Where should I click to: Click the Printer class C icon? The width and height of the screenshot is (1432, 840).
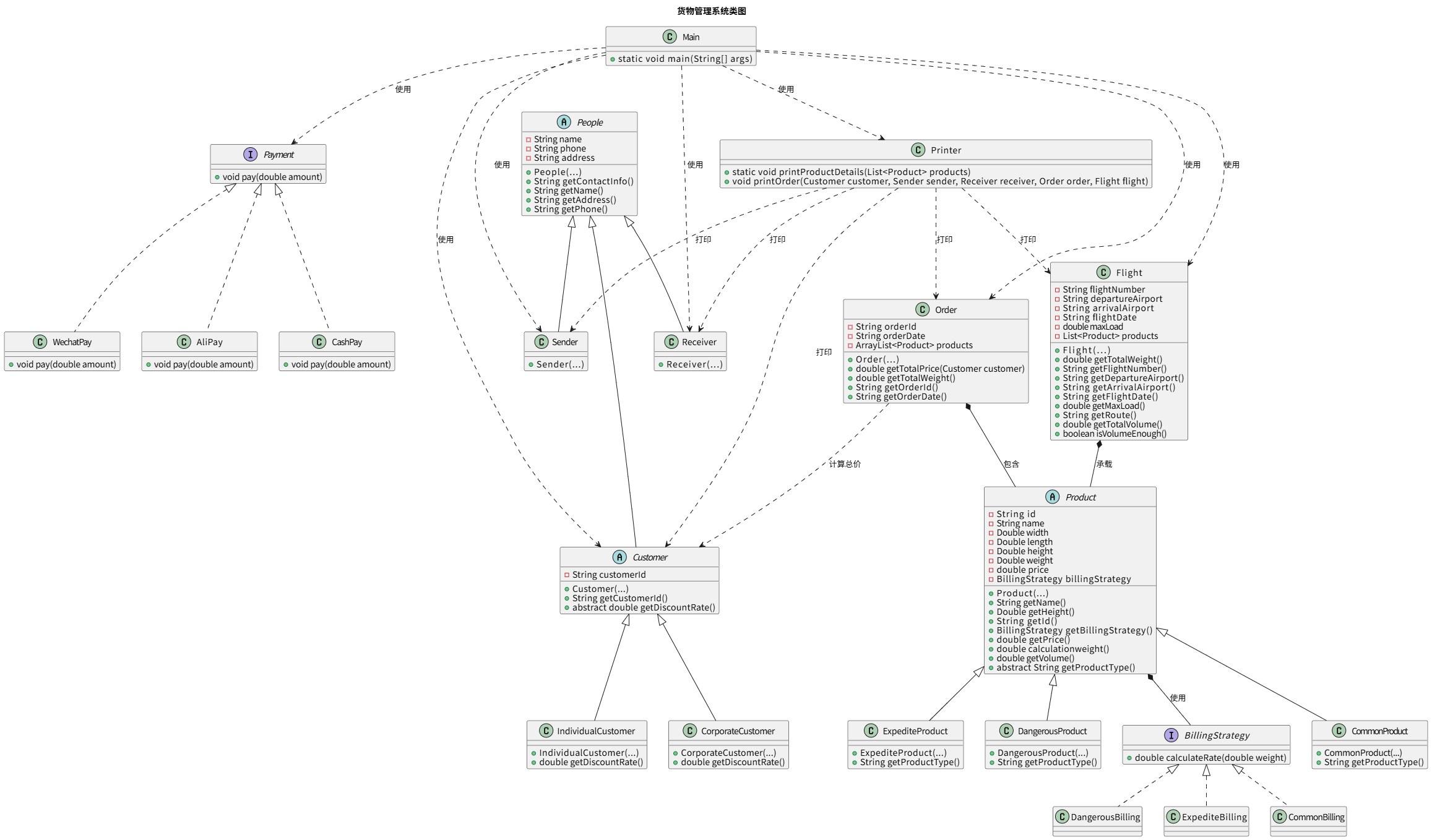pos(918,150)
